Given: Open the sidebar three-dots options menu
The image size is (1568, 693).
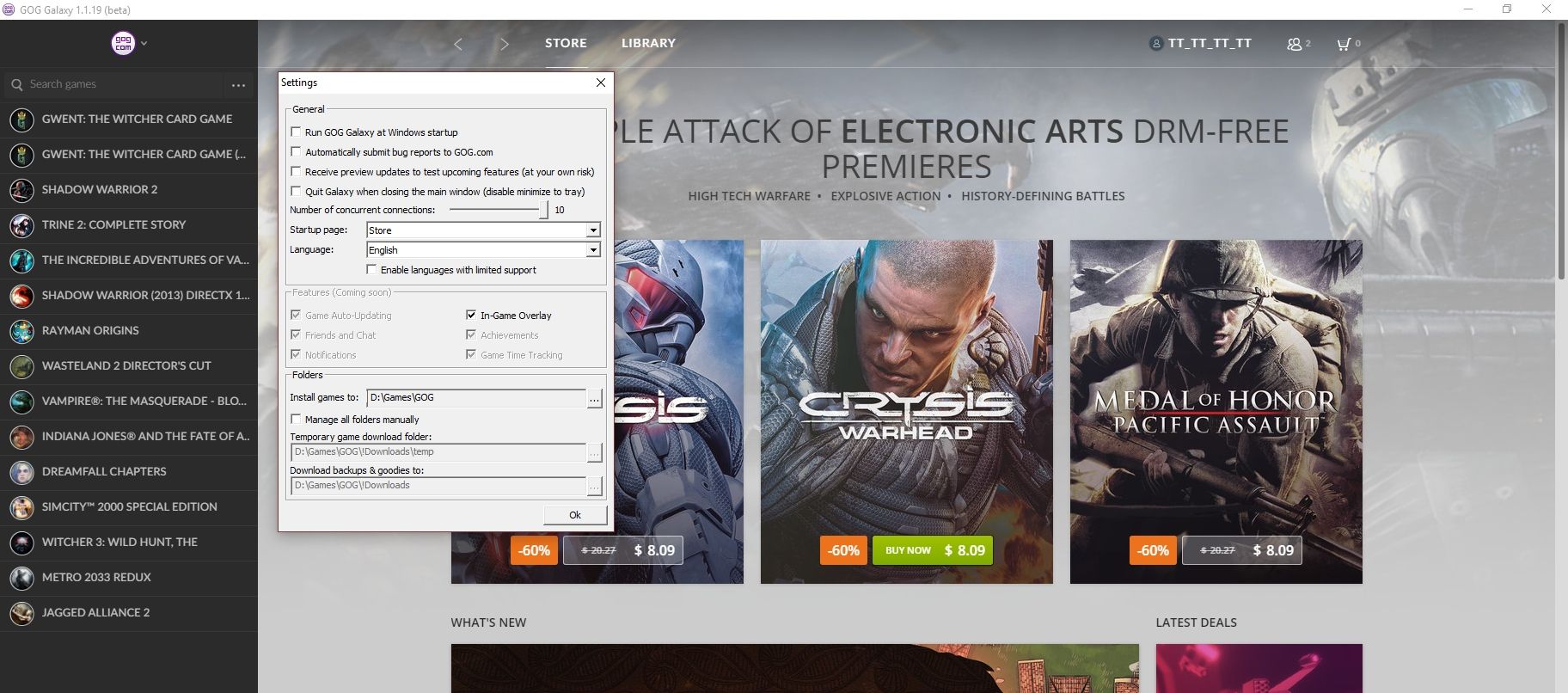Looking at the screenshot, I should tap(238, 85).
